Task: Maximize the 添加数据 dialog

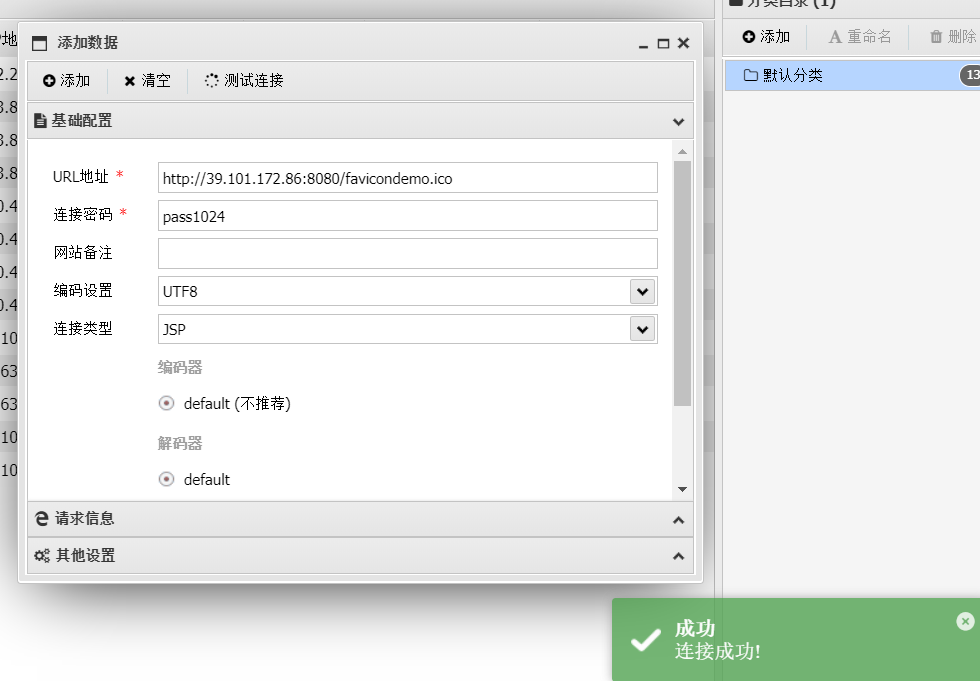Action: click(x=664, y=44)
